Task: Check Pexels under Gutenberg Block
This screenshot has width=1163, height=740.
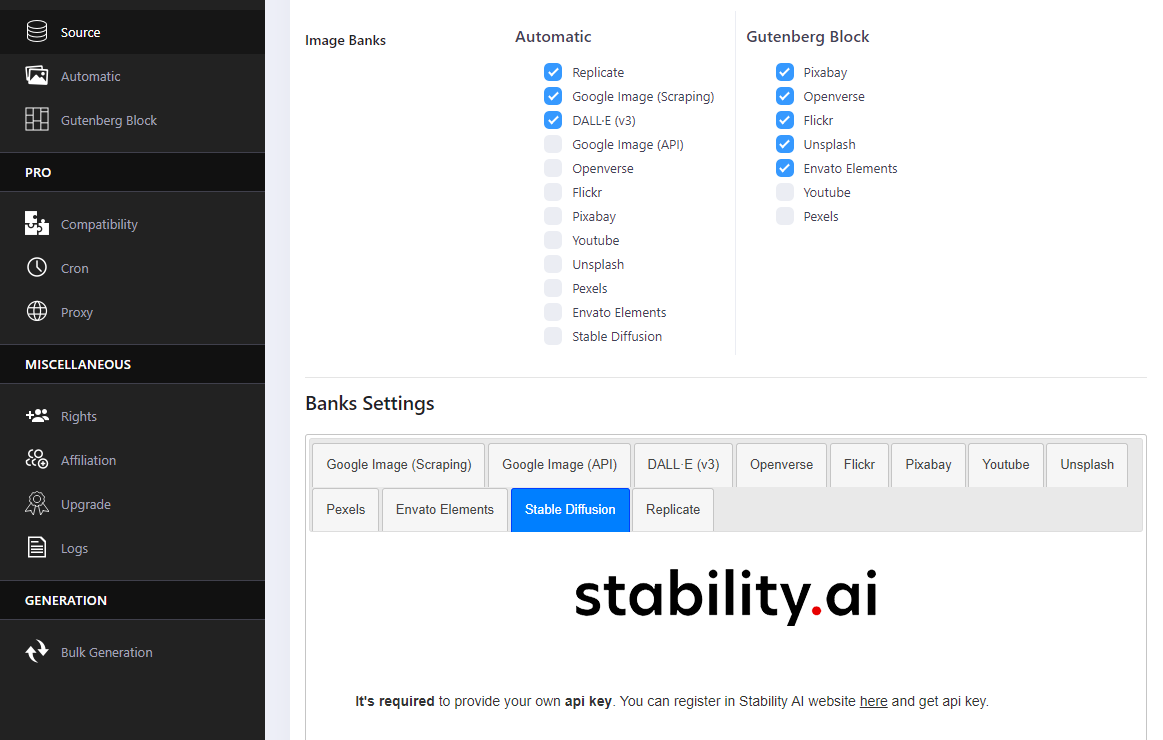Action: click(785, 216)
